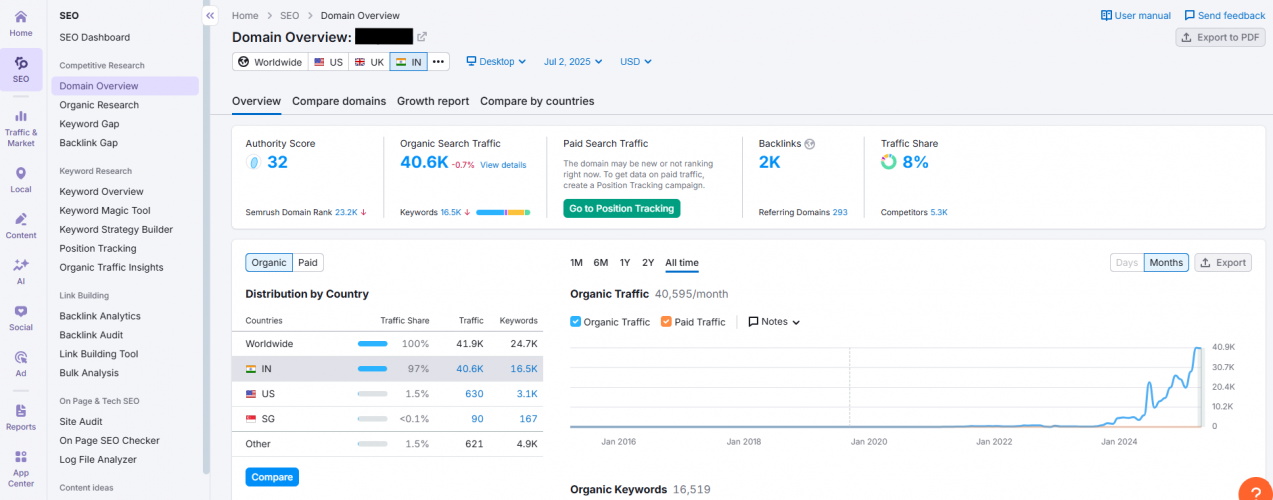
Task: Set chart range to 1M
Action: click(x=576, y=263)
